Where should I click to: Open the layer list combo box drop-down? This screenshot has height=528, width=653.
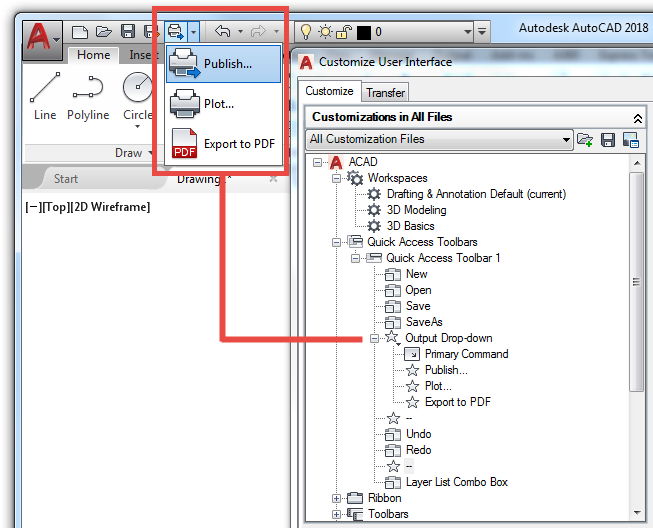coord(468,32)
